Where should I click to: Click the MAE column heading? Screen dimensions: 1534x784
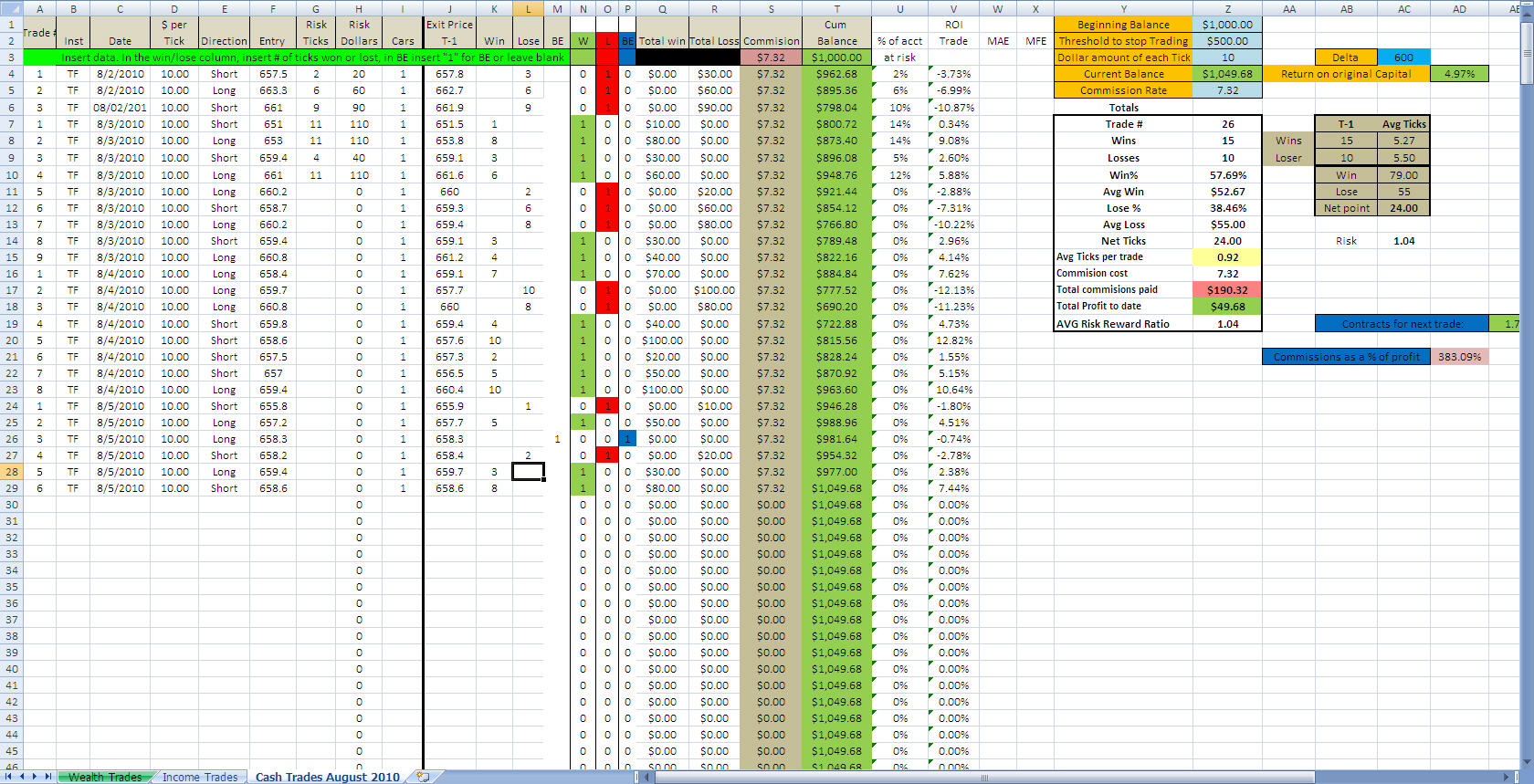tap(997, 41)
